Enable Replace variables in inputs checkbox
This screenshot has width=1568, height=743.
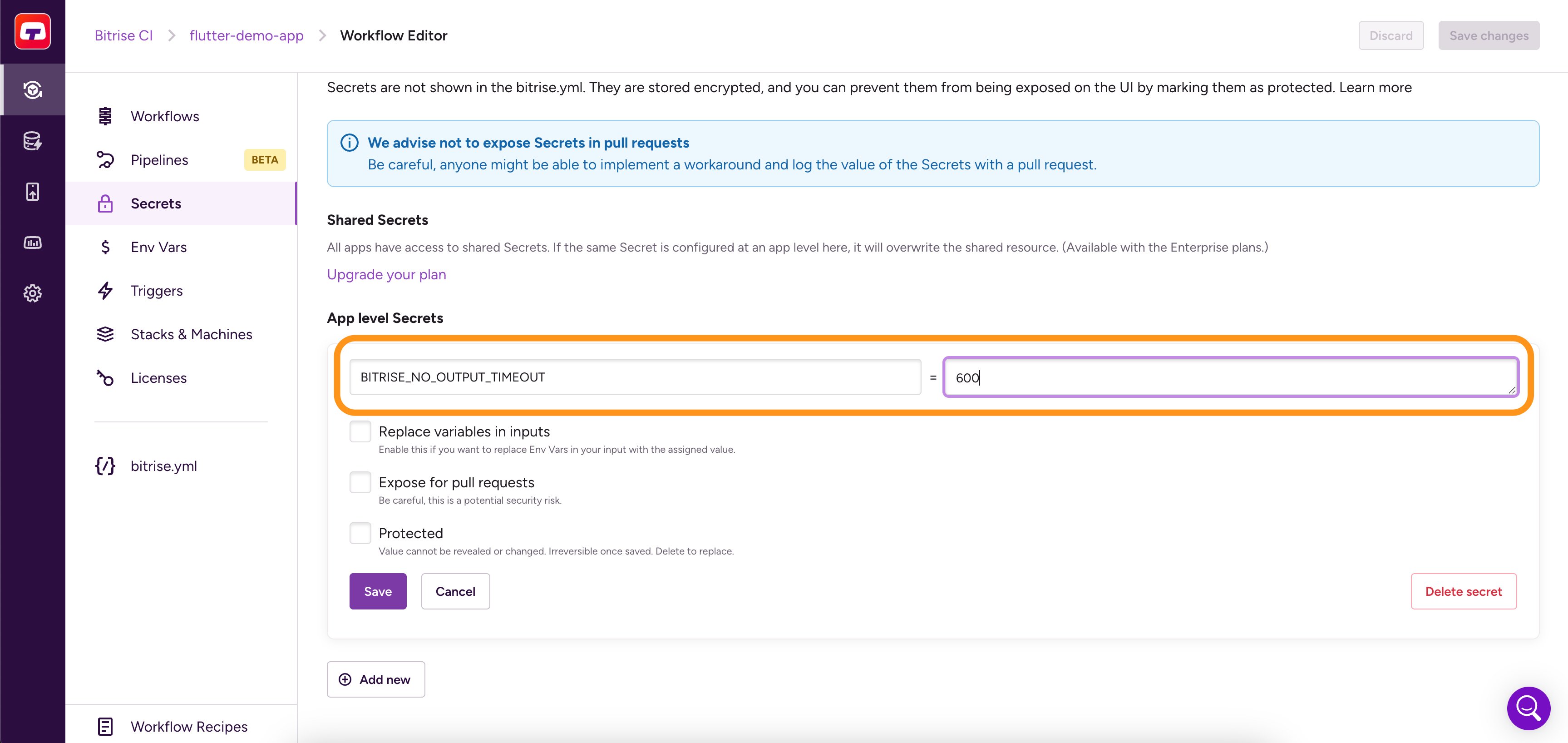click(360, 431)
